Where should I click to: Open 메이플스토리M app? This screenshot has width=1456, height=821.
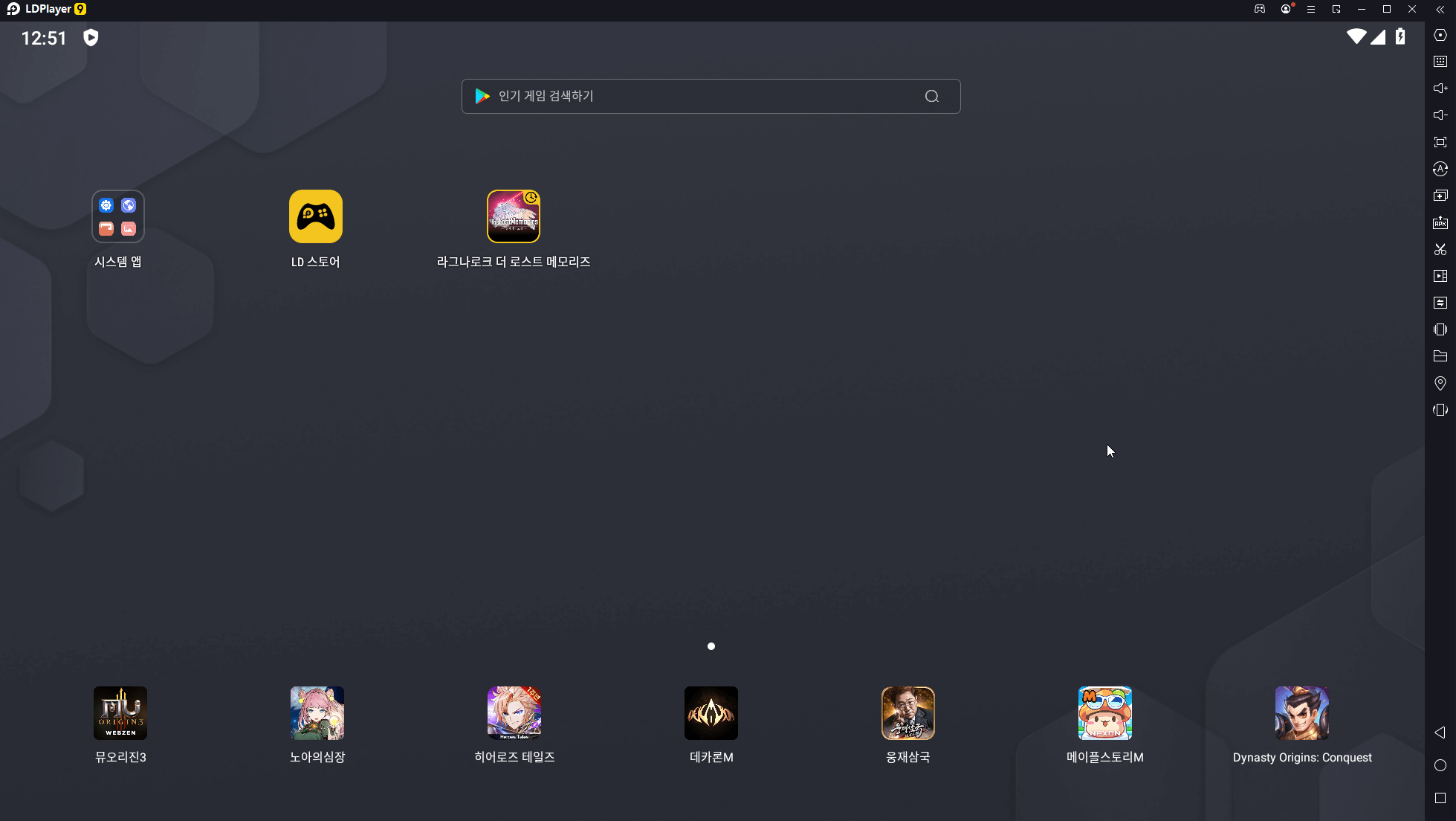tap(1105, 713)
